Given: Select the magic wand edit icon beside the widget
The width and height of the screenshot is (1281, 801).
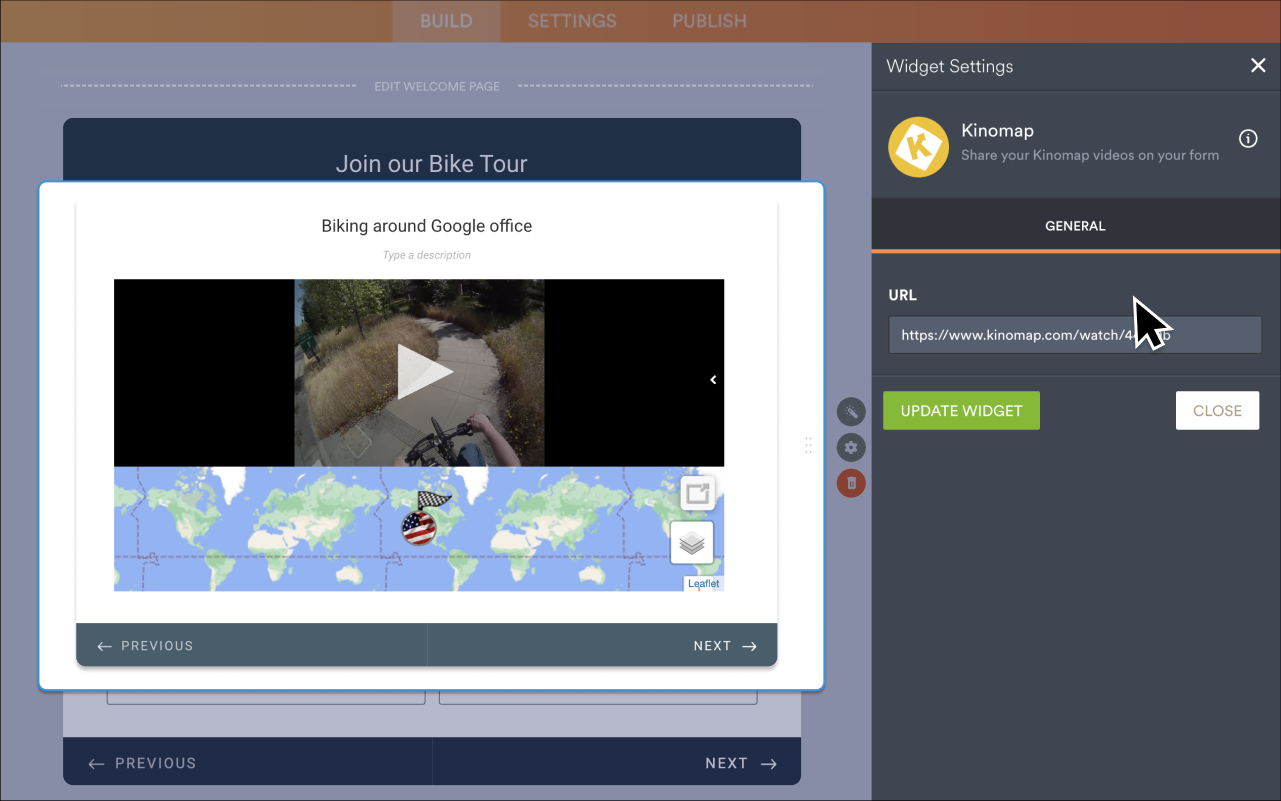Looking at the screenshot, I should [851, 411].
